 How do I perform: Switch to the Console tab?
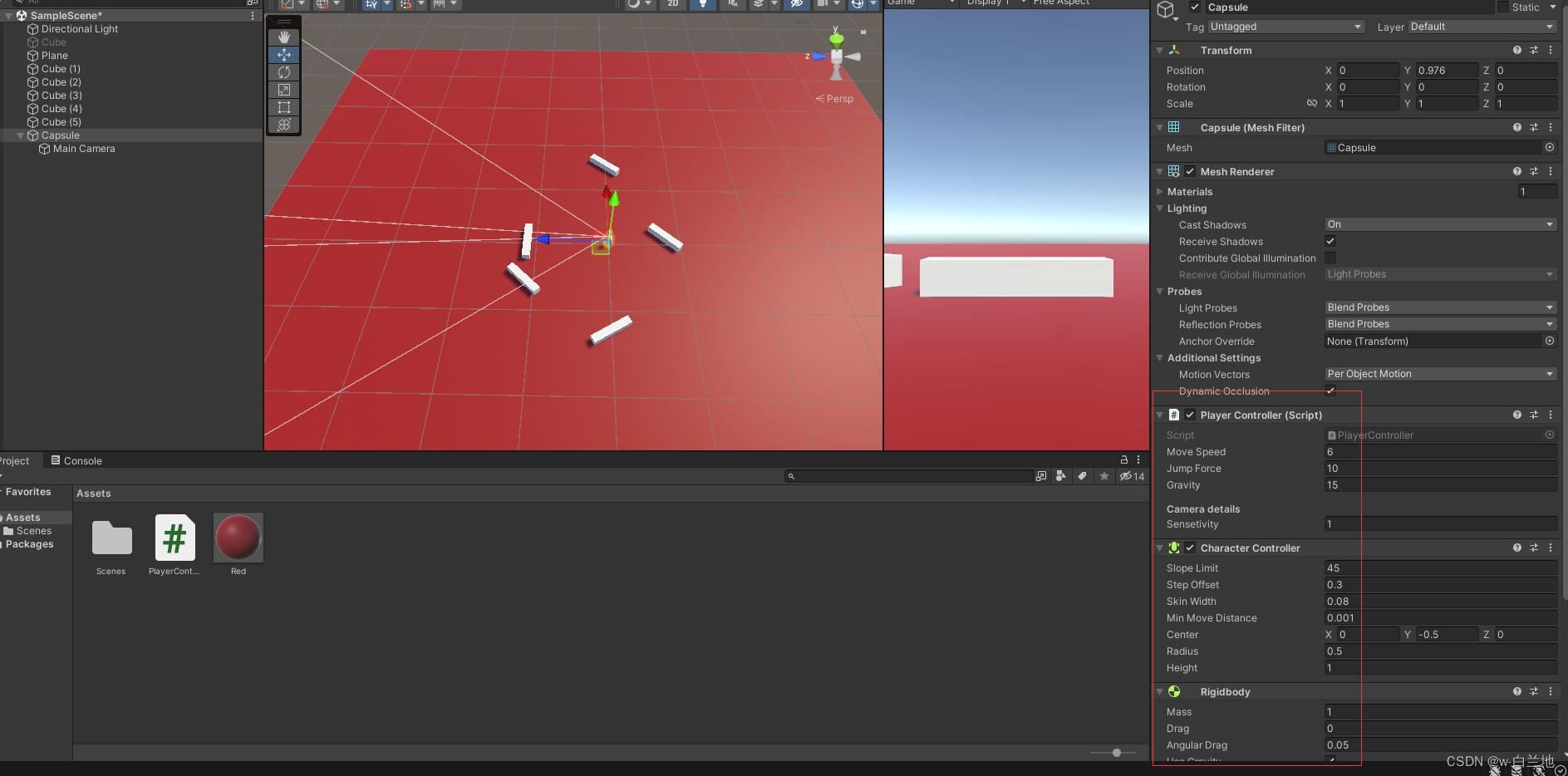(x=76, y=460)
